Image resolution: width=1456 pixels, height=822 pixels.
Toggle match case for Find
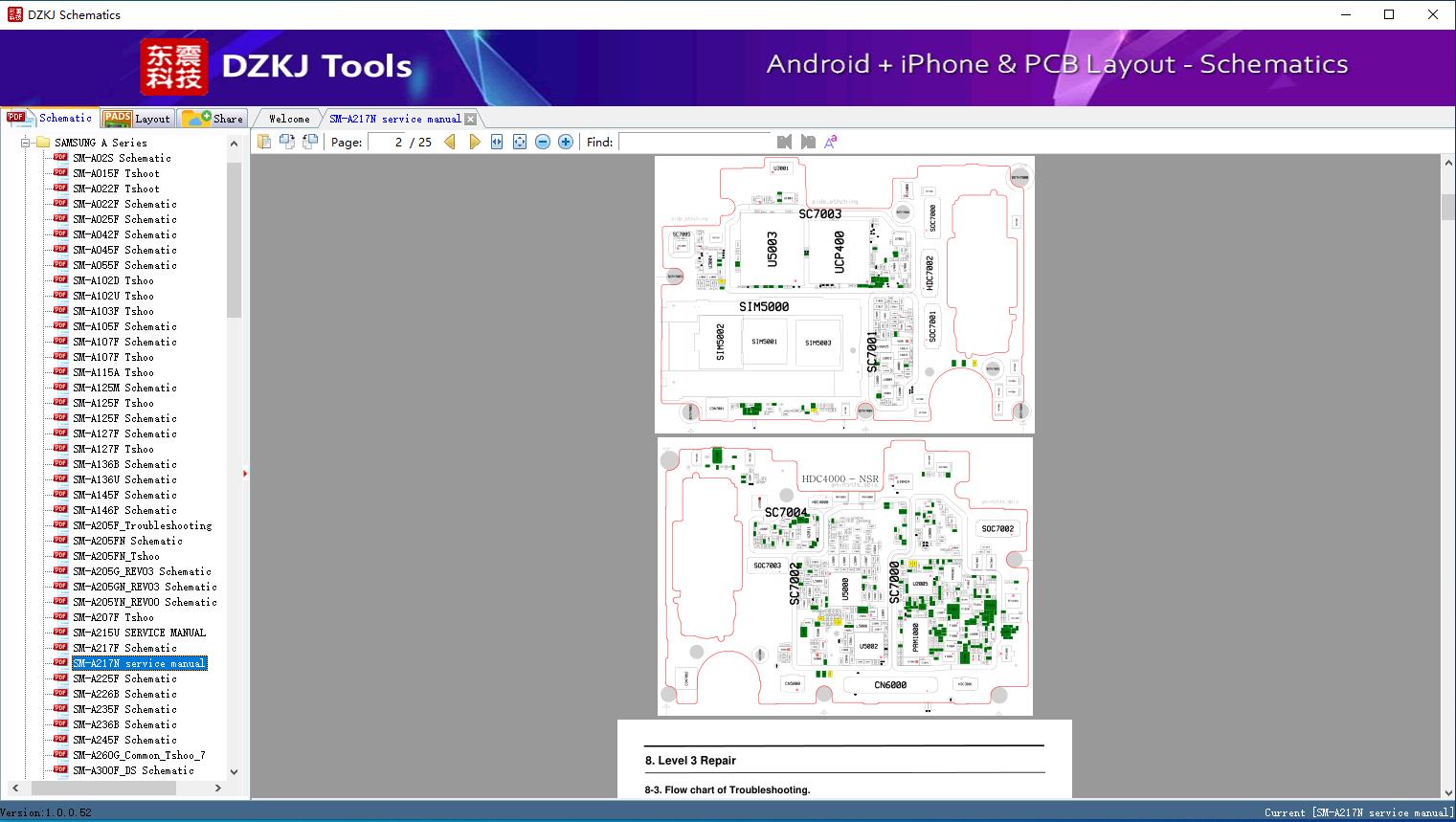(831, 142)
